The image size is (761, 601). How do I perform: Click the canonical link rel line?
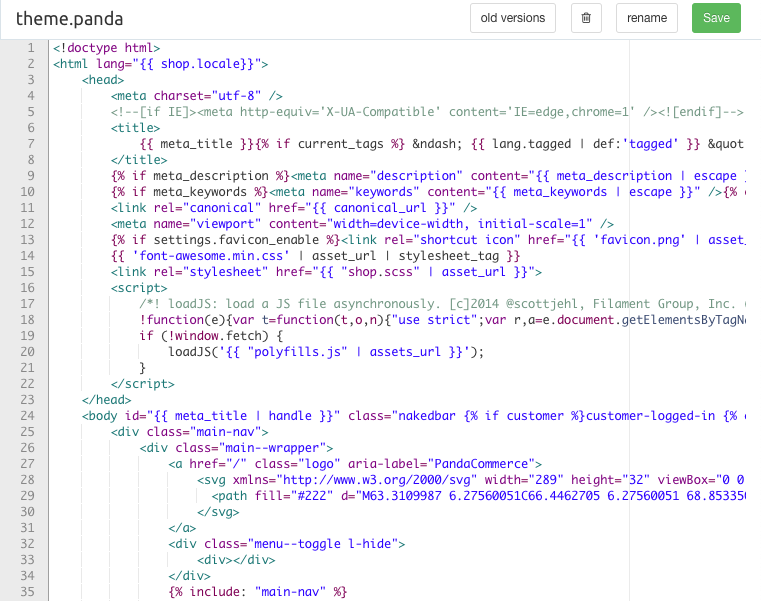click(x=294, y=208)
